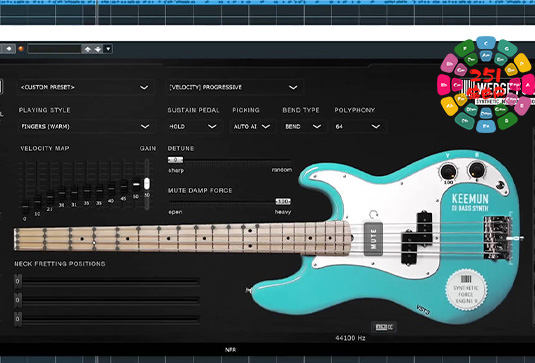Click the MUTE DAMP FORCE slider handle
Image resolution: width=535 pixels, height=363 pixels.
click(x=283, y=202)
